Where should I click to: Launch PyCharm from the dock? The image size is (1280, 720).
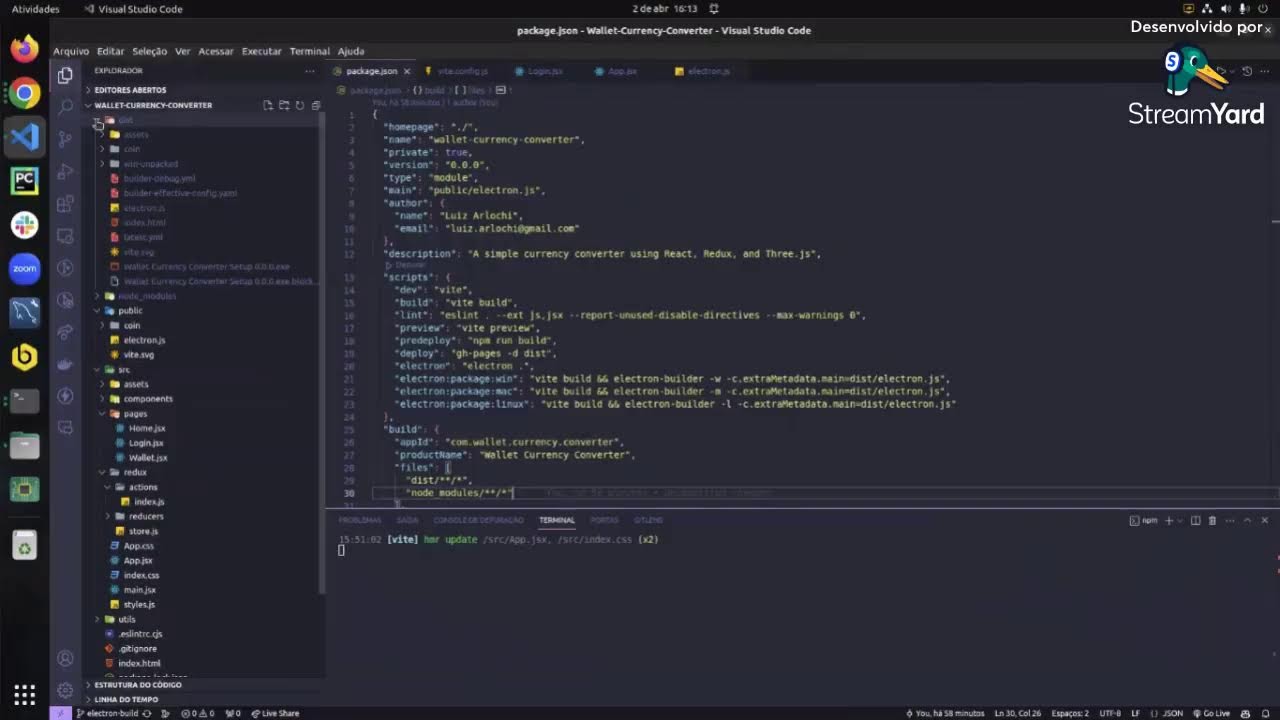click(25, 180)
